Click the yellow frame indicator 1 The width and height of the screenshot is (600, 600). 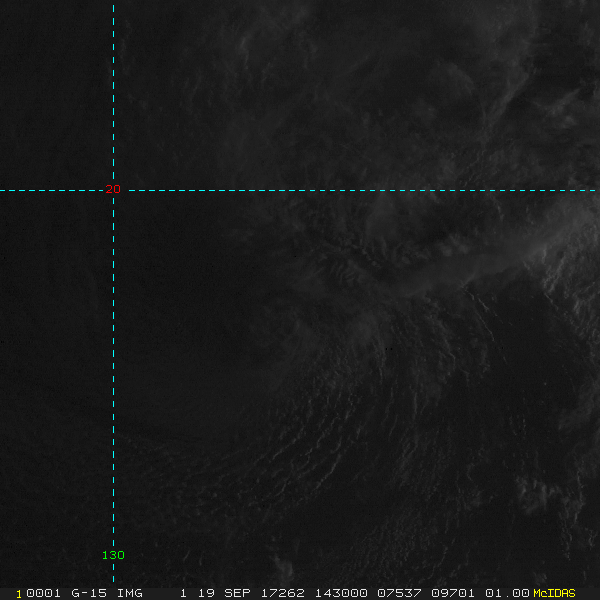19,594
